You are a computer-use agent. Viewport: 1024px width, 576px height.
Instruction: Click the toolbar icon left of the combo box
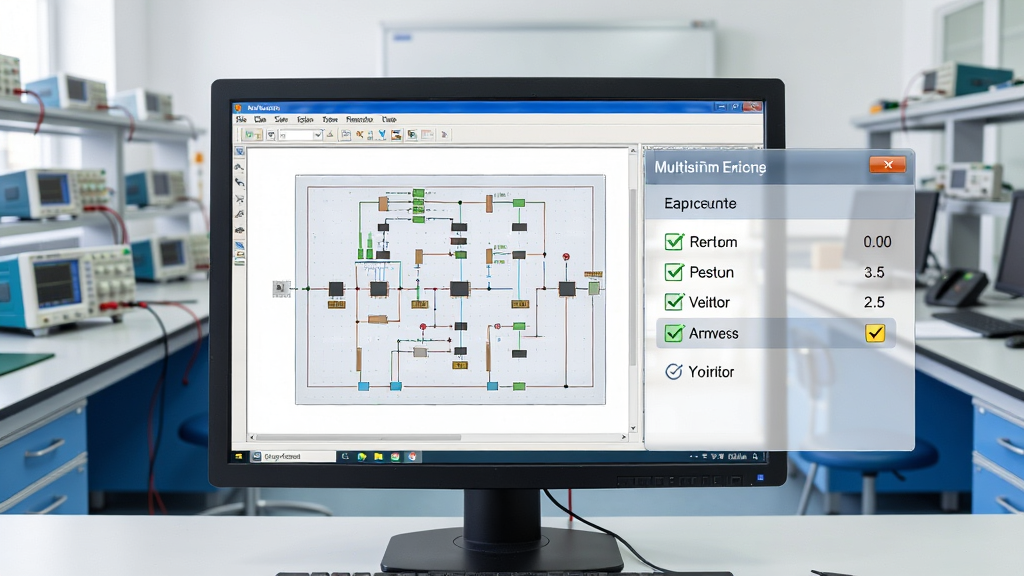tap(270, 135)
